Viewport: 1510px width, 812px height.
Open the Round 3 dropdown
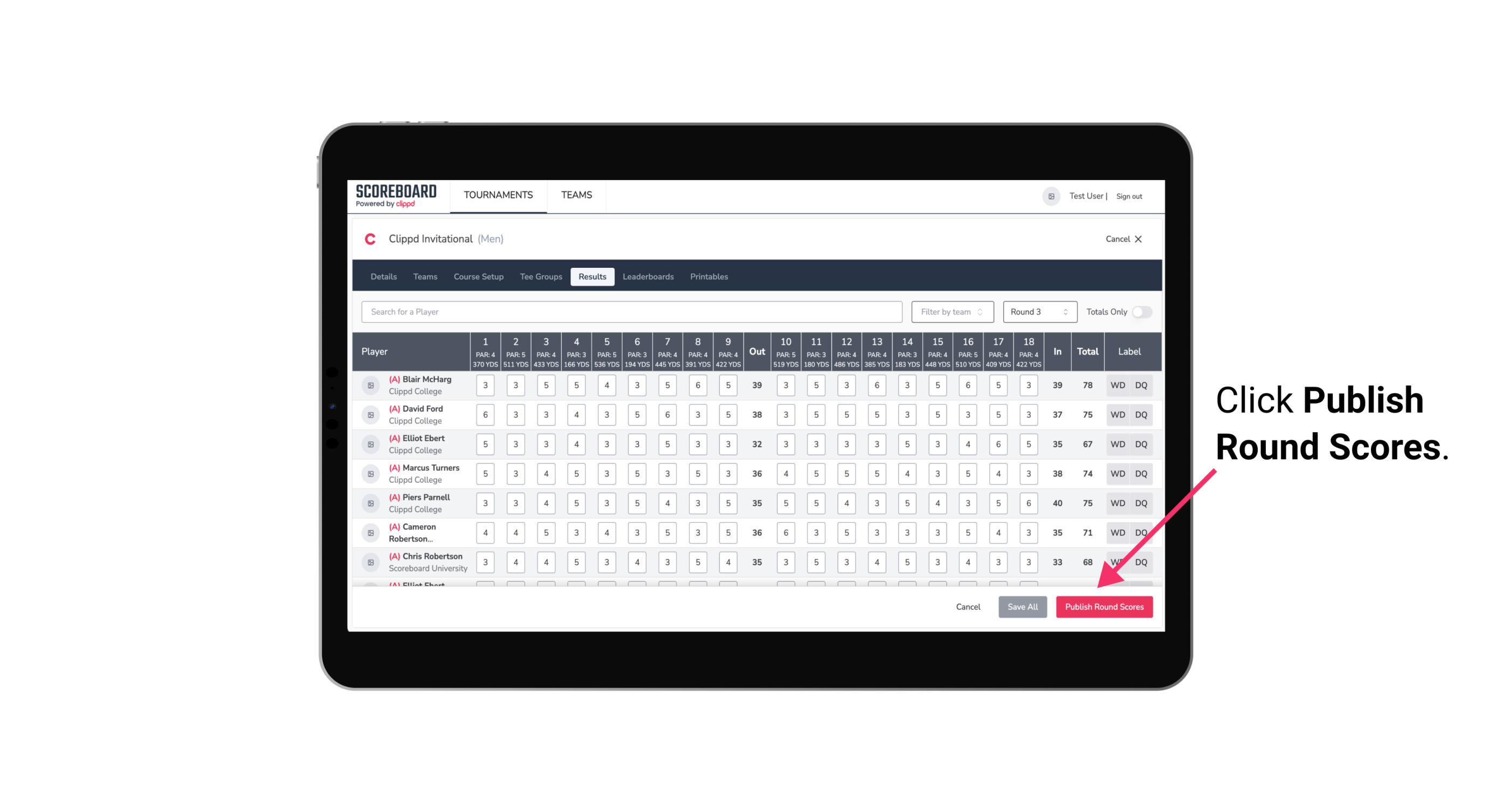pyautogui.click(x=1038, y=312)
